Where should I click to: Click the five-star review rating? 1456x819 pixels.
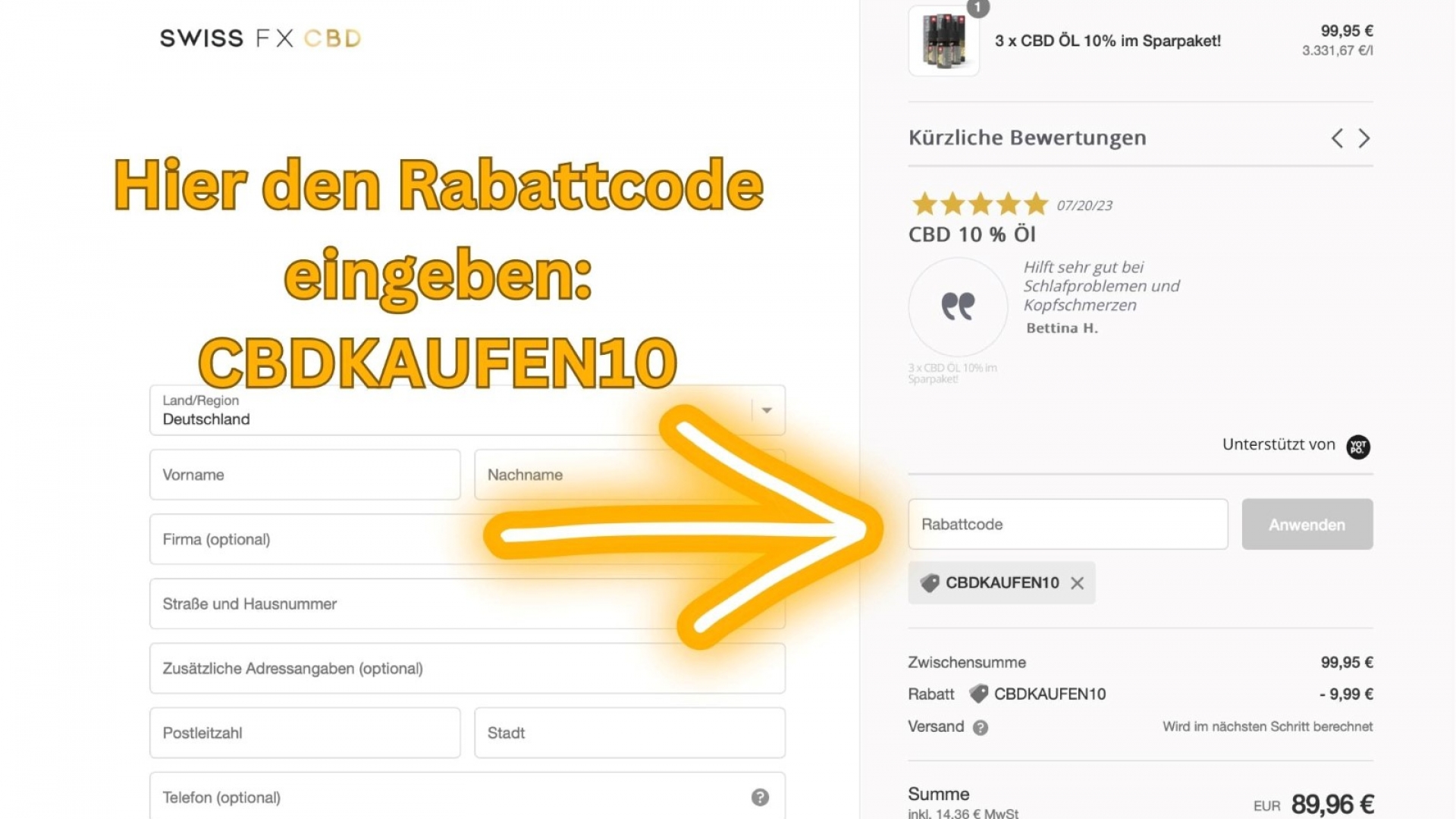980,204
